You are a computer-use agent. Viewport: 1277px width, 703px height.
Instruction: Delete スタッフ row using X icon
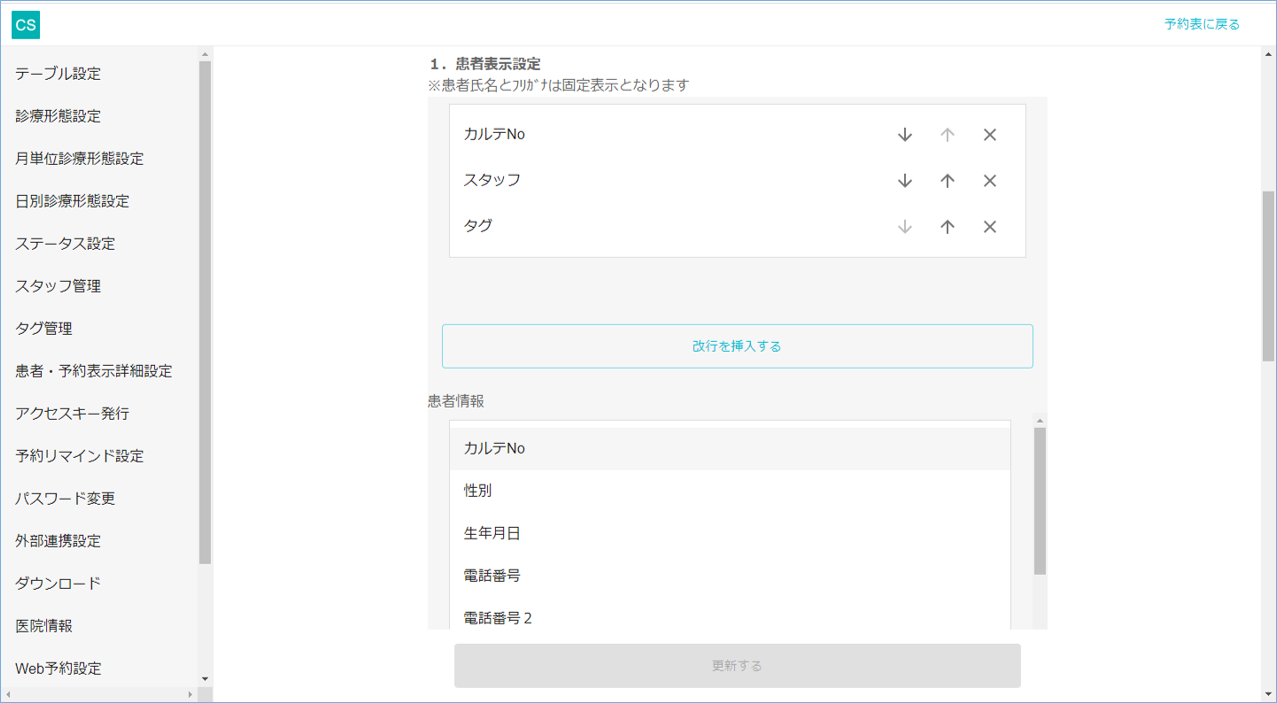click(x=990, y=181)
